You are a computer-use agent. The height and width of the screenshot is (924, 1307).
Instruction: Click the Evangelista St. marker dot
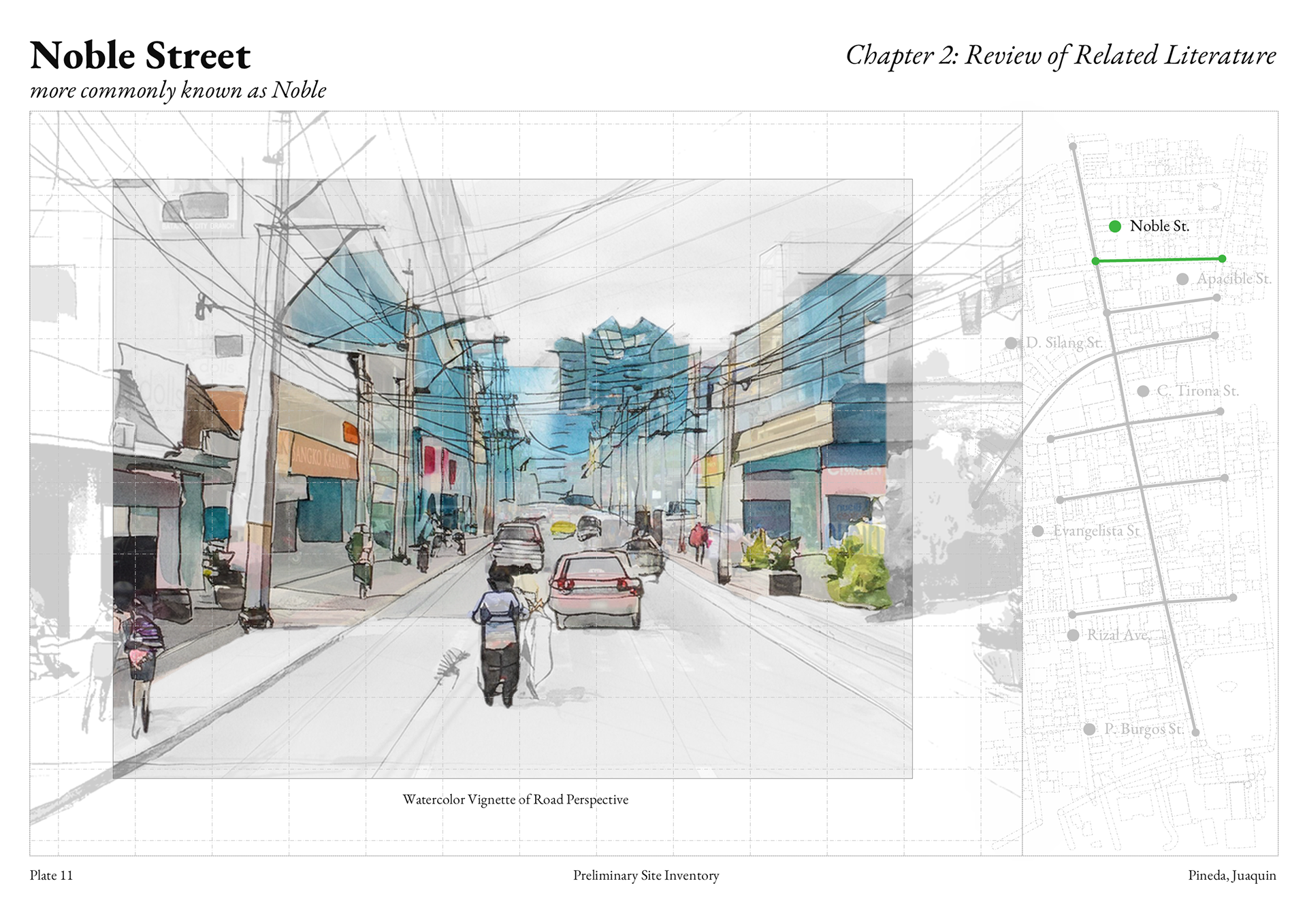pos(1037,531)
